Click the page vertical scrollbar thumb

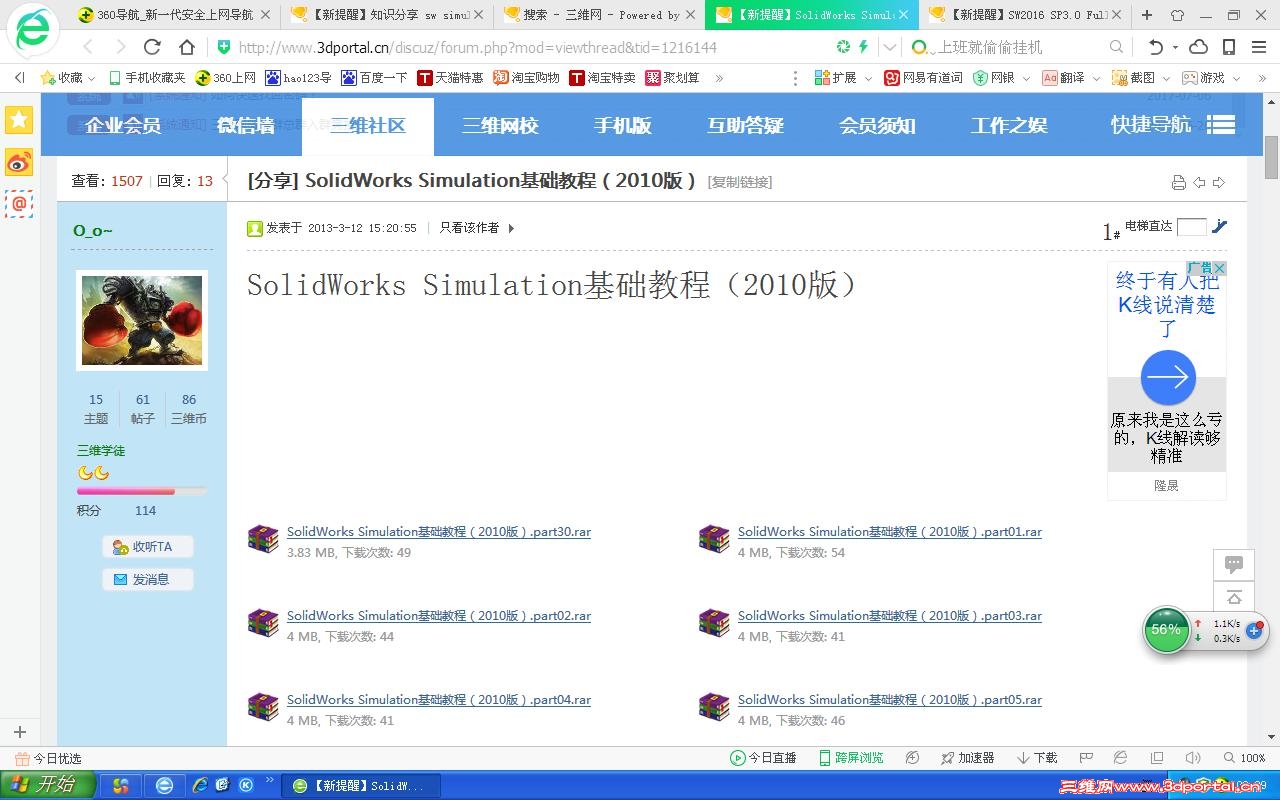pos(1272,157)
